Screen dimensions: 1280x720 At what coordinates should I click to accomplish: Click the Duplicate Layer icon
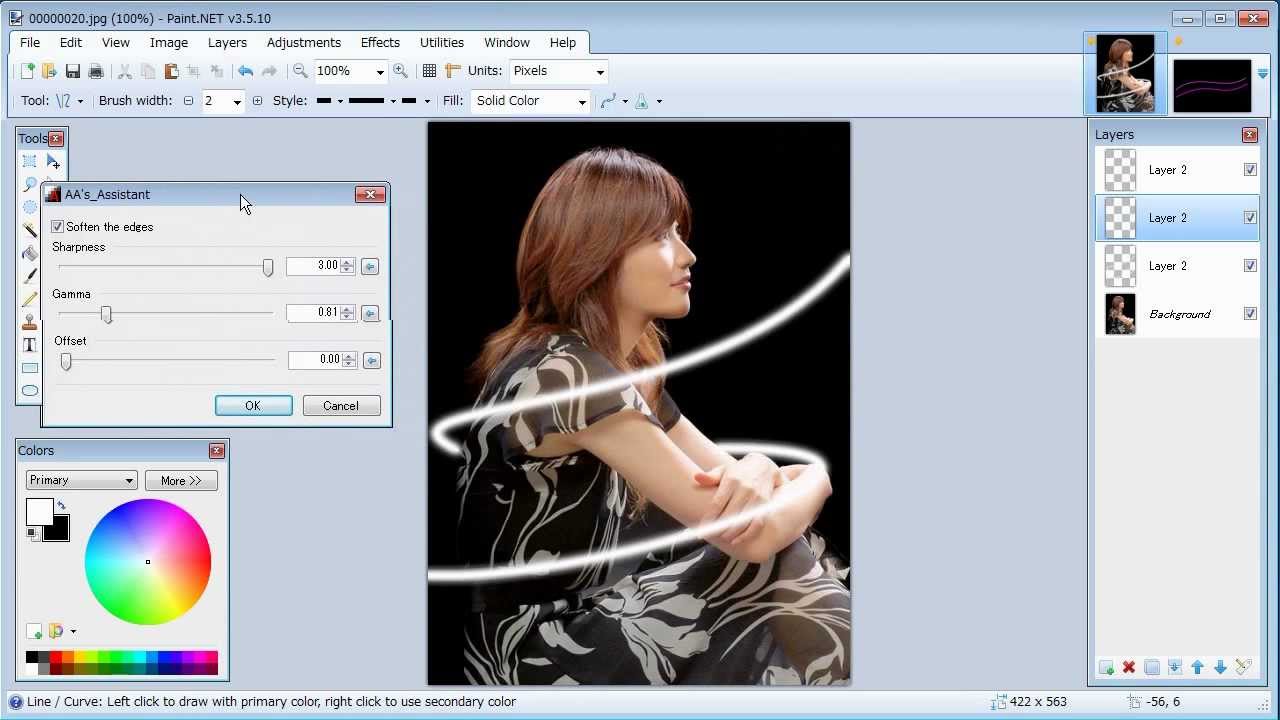click(1152, 667)
